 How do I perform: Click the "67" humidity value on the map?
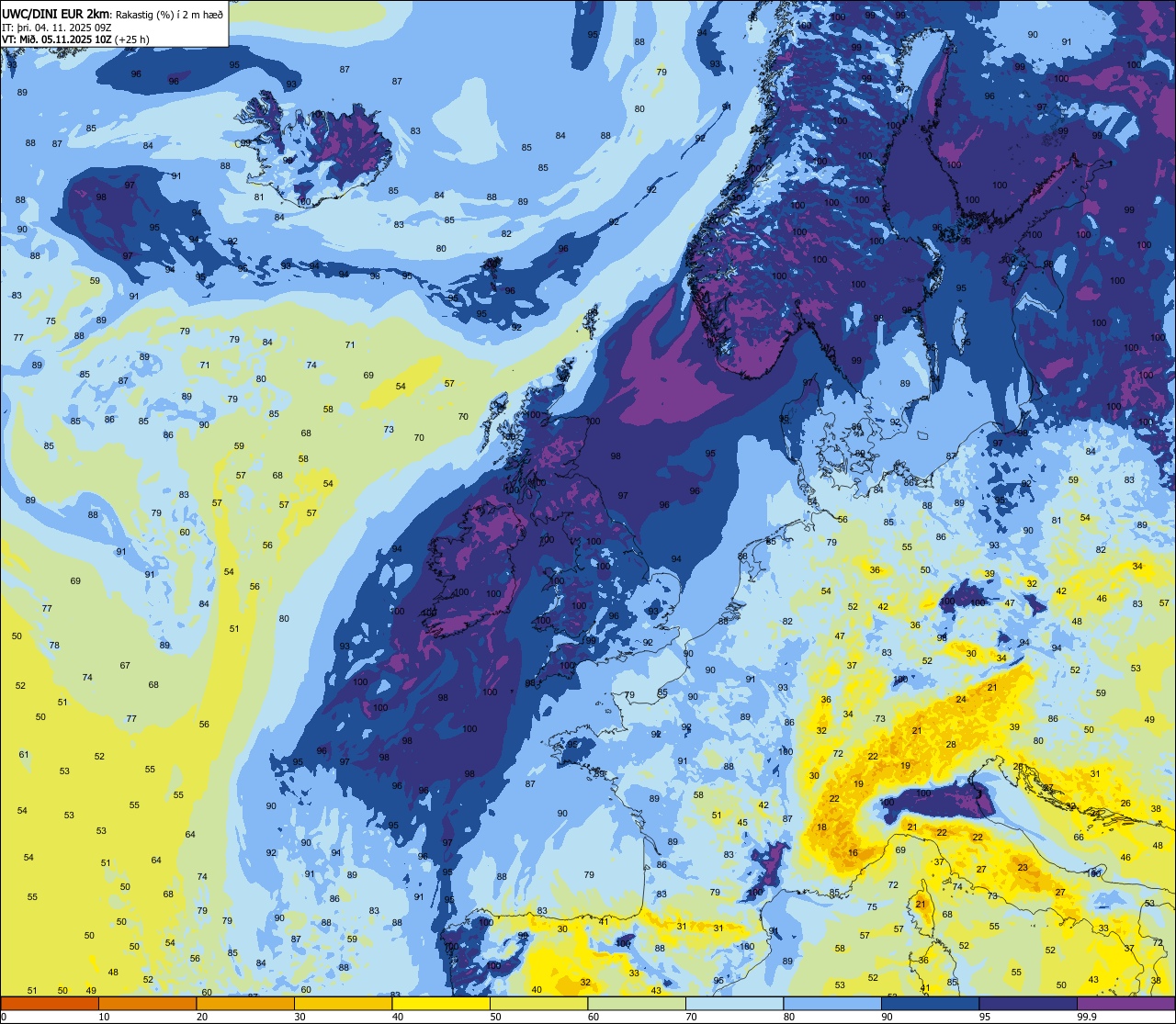(125, 666)
